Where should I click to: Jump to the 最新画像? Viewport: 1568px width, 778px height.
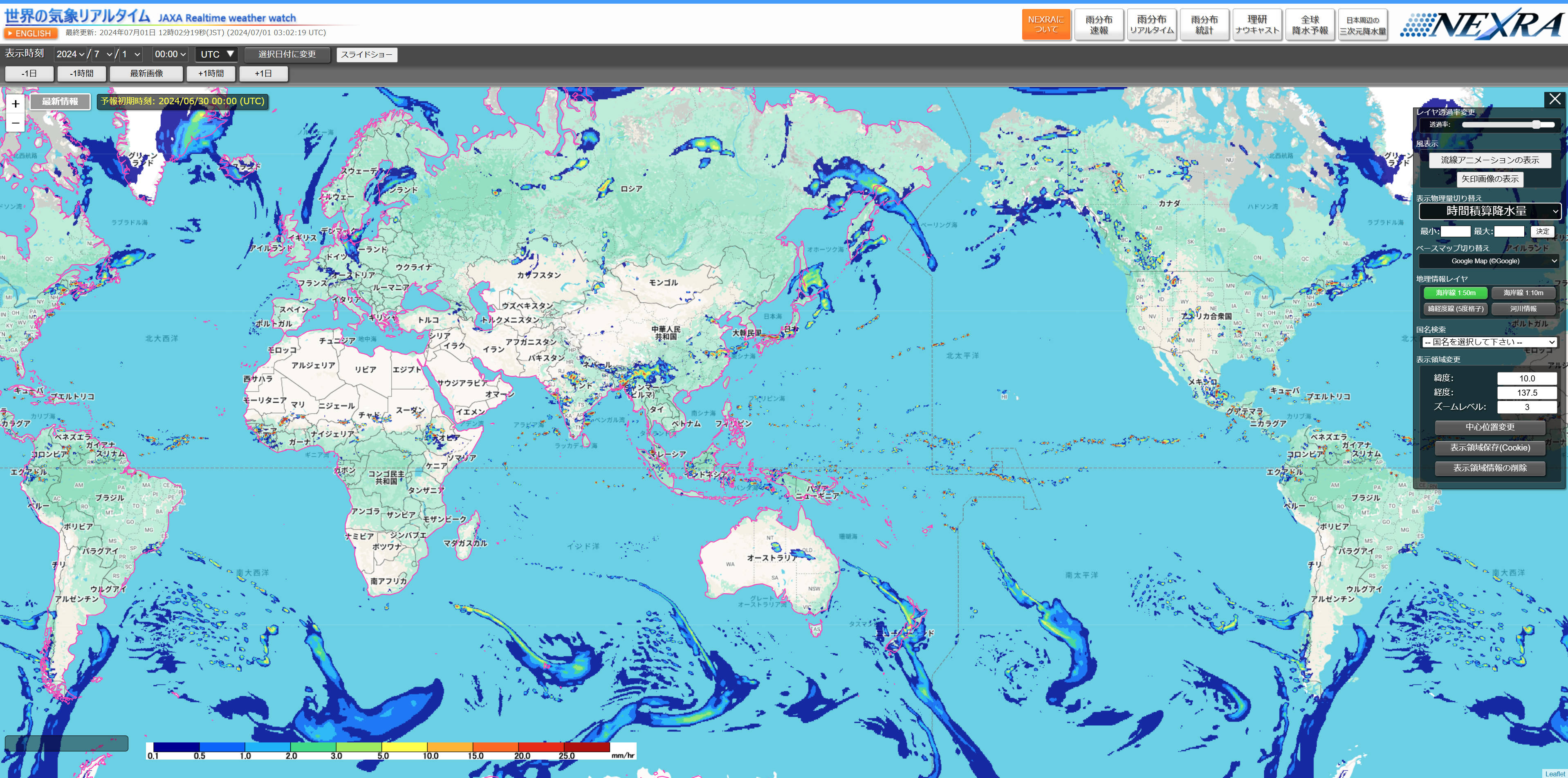tap(146, 74)
